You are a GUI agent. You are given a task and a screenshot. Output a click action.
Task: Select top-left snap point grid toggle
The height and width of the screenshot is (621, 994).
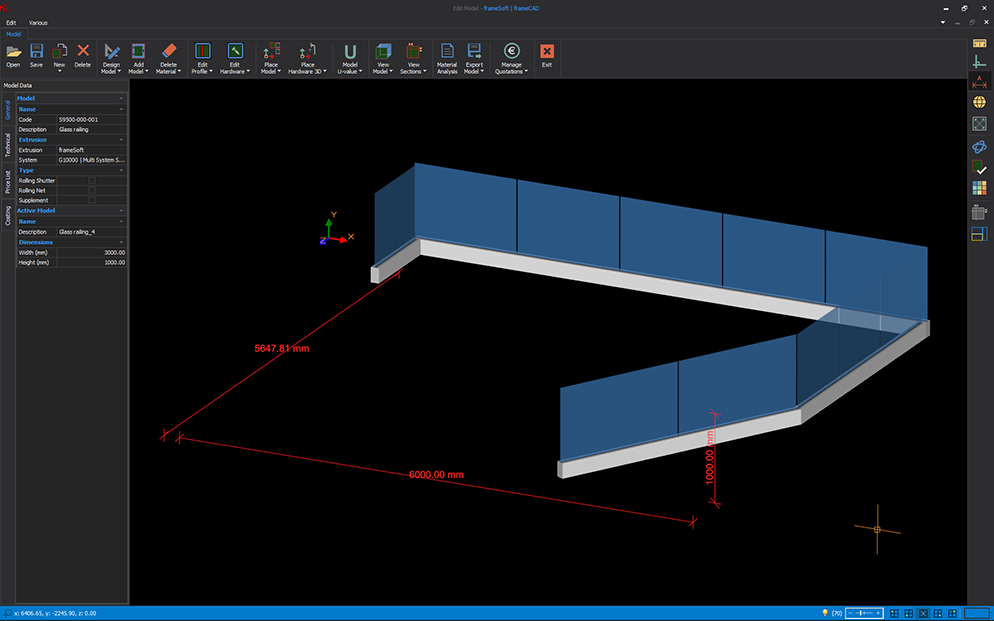894,613
